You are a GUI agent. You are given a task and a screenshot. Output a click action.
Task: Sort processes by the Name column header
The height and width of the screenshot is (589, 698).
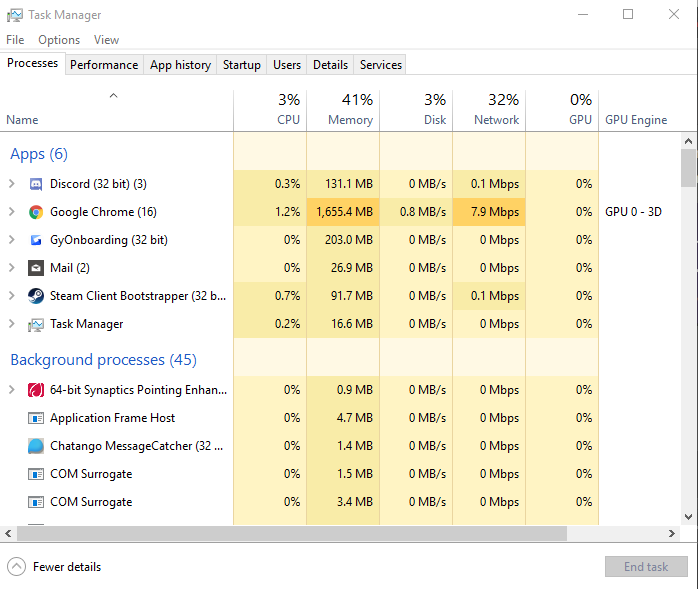pyautogui.click(x=22, y=119)
